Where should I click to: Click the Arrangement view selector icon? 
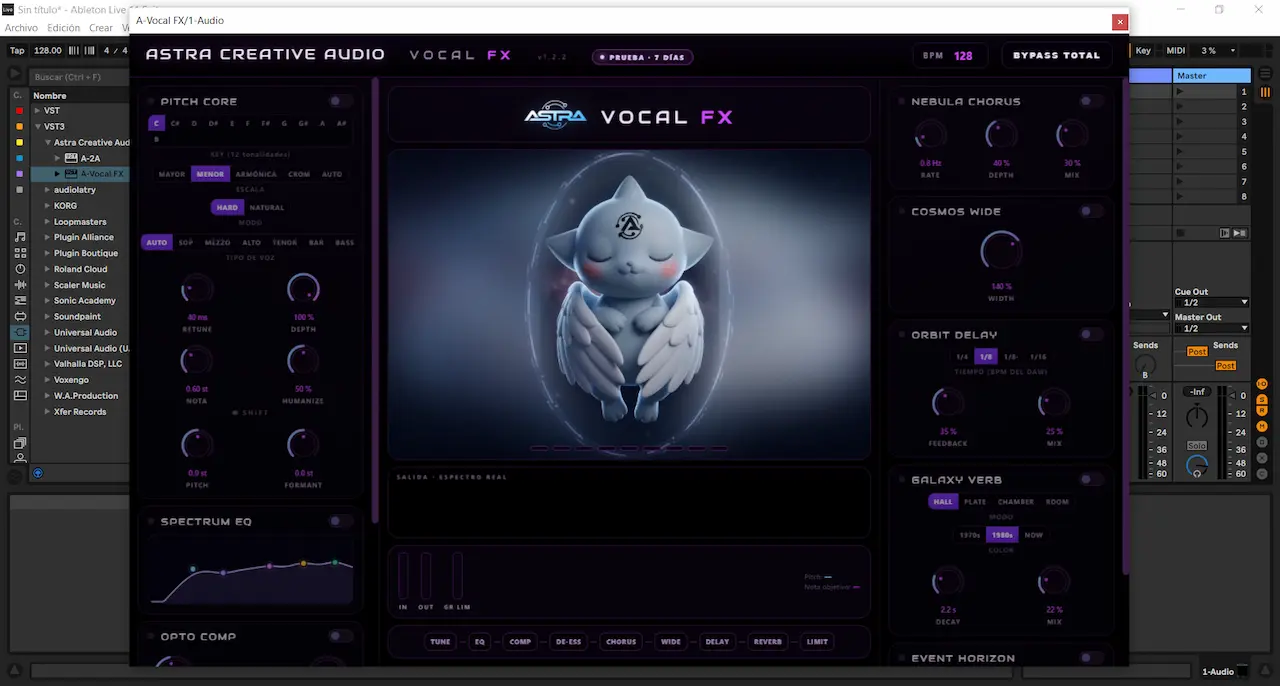tap(1266, 71)
